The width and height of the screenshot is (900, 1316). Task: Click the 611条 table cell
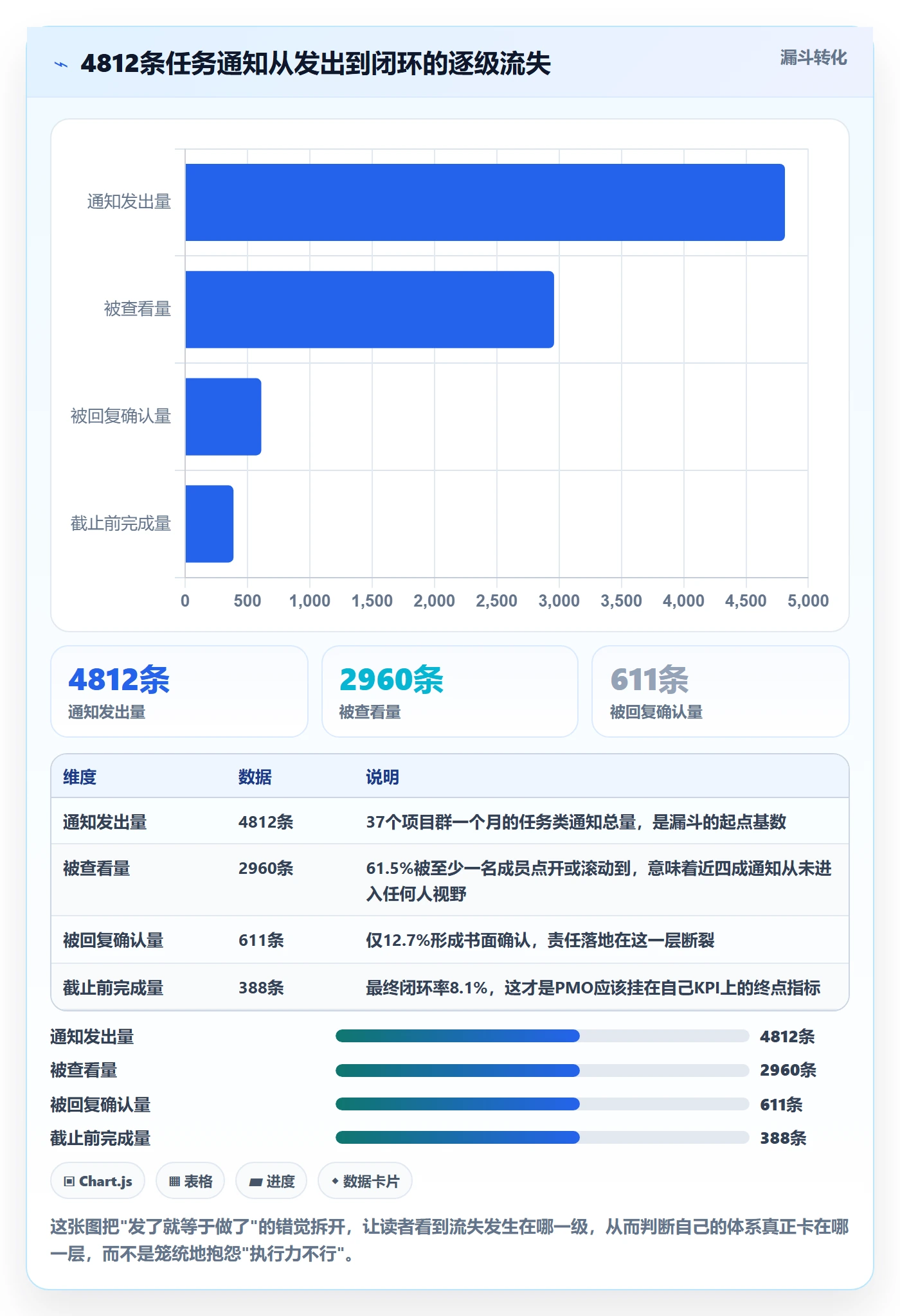(261, 940)
